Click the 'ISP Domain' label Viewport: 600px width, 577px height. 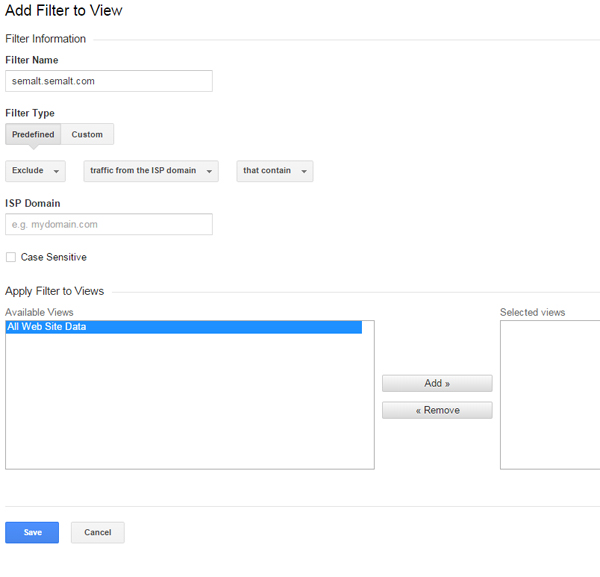33,204
